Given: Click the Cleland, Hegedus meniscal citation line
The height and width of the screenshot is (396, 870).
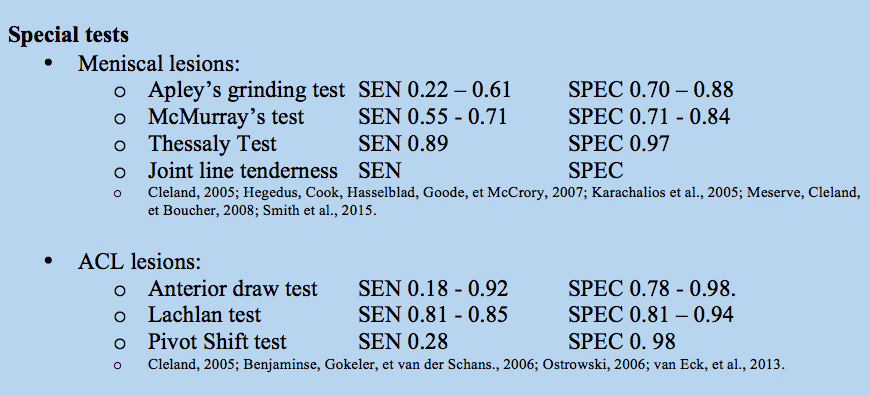Looking at the screenshot, I should (x=504, y=194).
